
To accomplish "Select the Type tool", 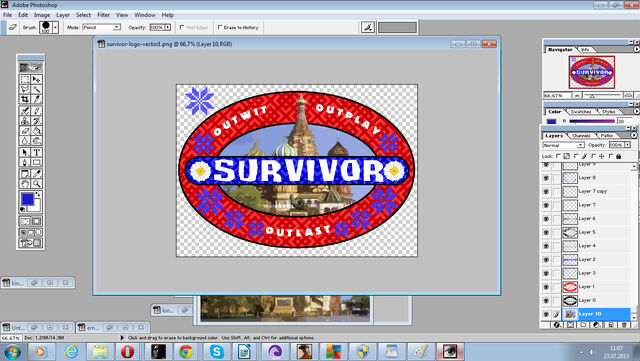I will tap(36, 152).
